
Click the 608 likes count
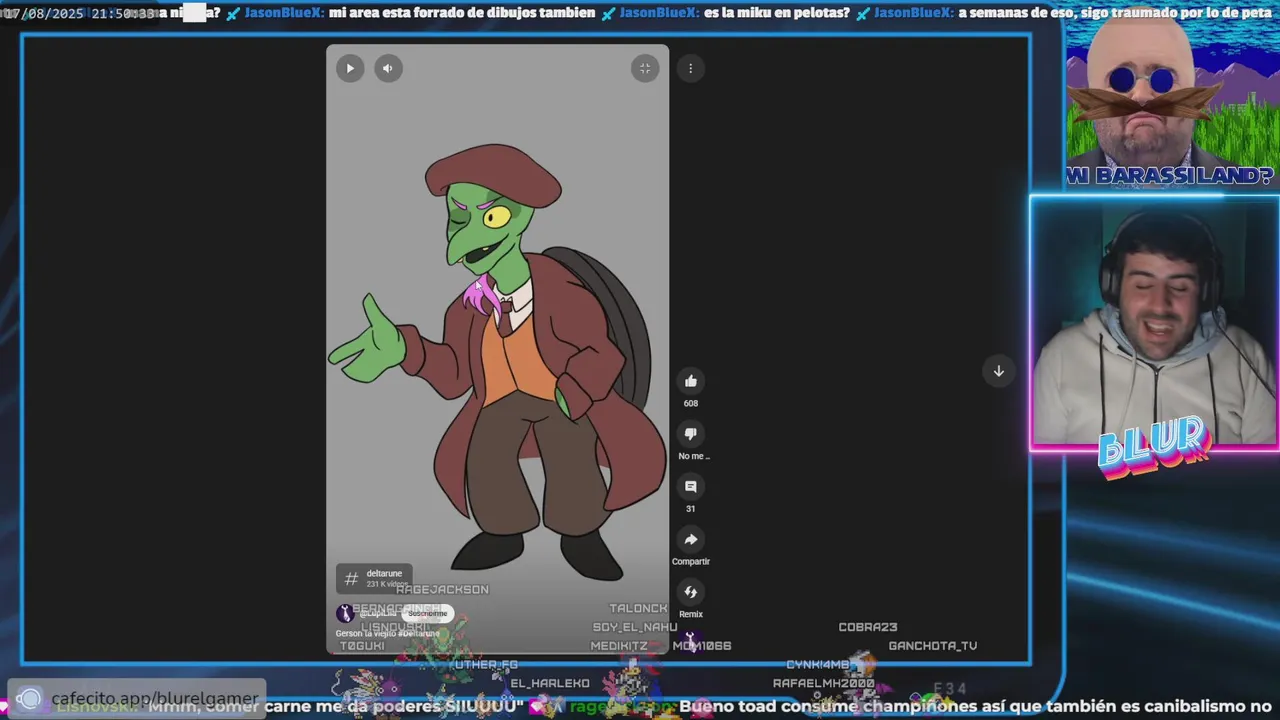[x=691, y=403]
